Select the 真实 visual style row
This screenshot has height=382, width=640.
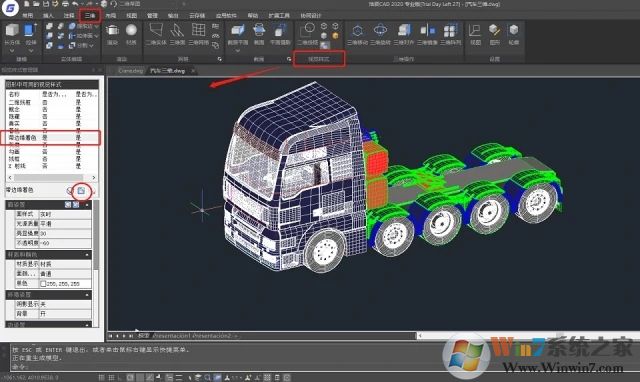coord(51,123)
